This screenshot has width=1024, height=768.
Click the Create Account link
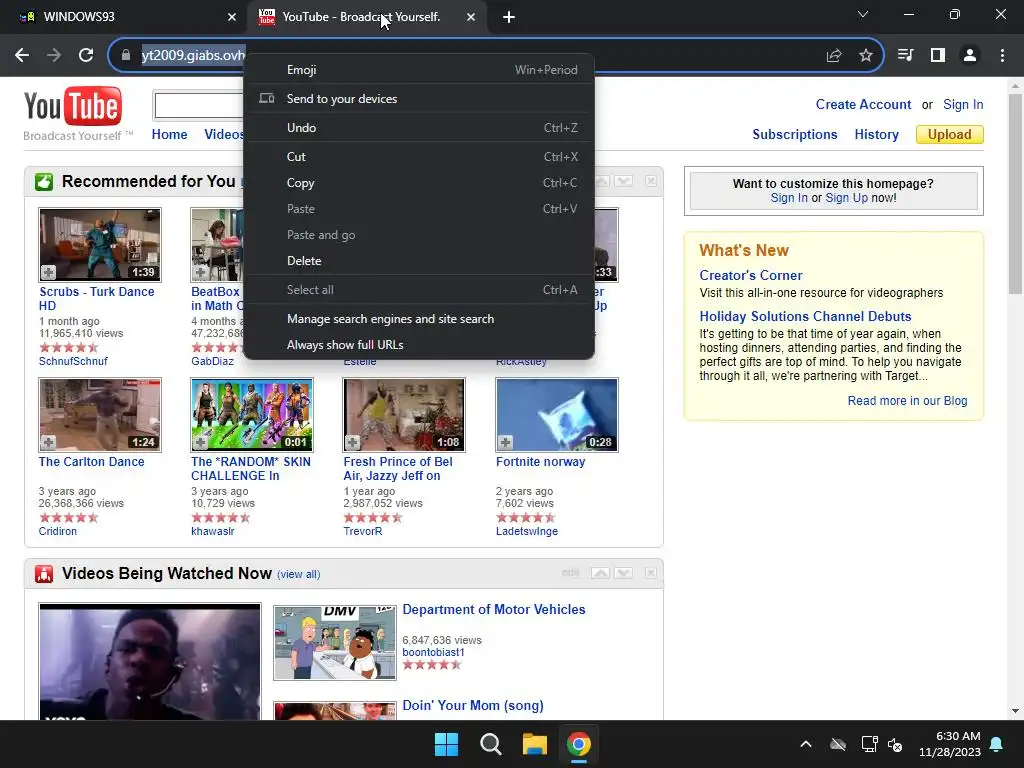point(863,104)
